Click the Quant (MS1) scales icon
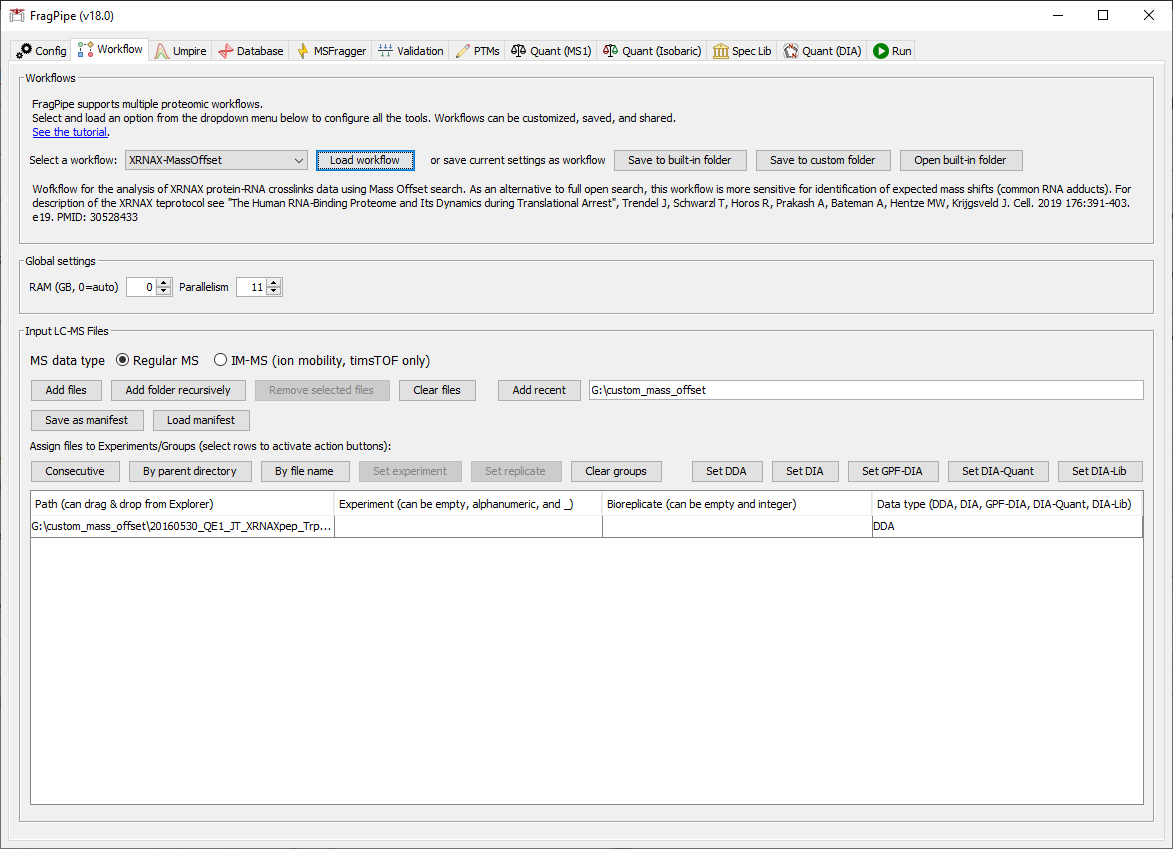The width and height of the screenshot is (1173, 849). [x=518, y=51]
